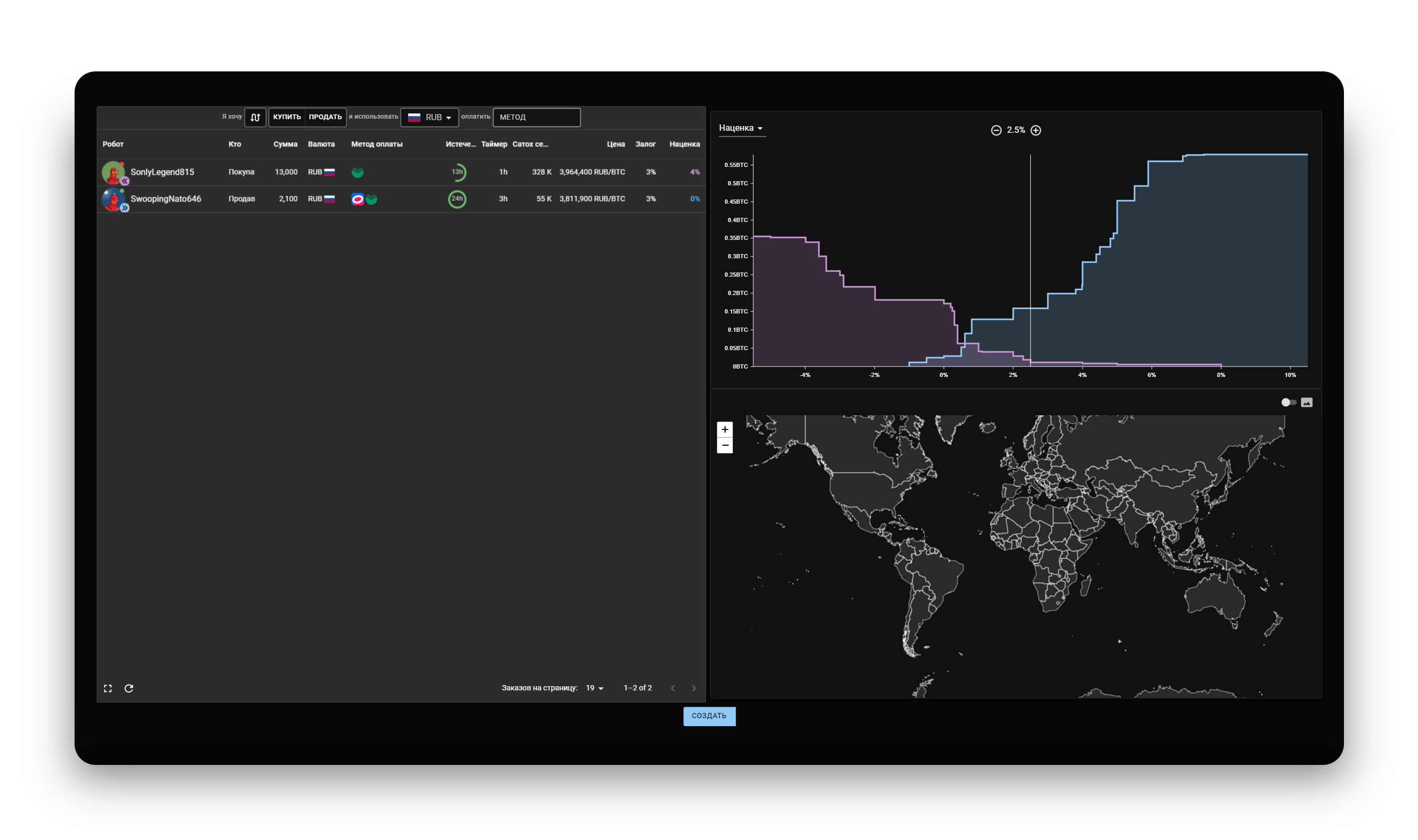Viewport: 1418px width, 840px height.
Task: Select the КУПИТЬ toggle button
Action: point(287,117)
